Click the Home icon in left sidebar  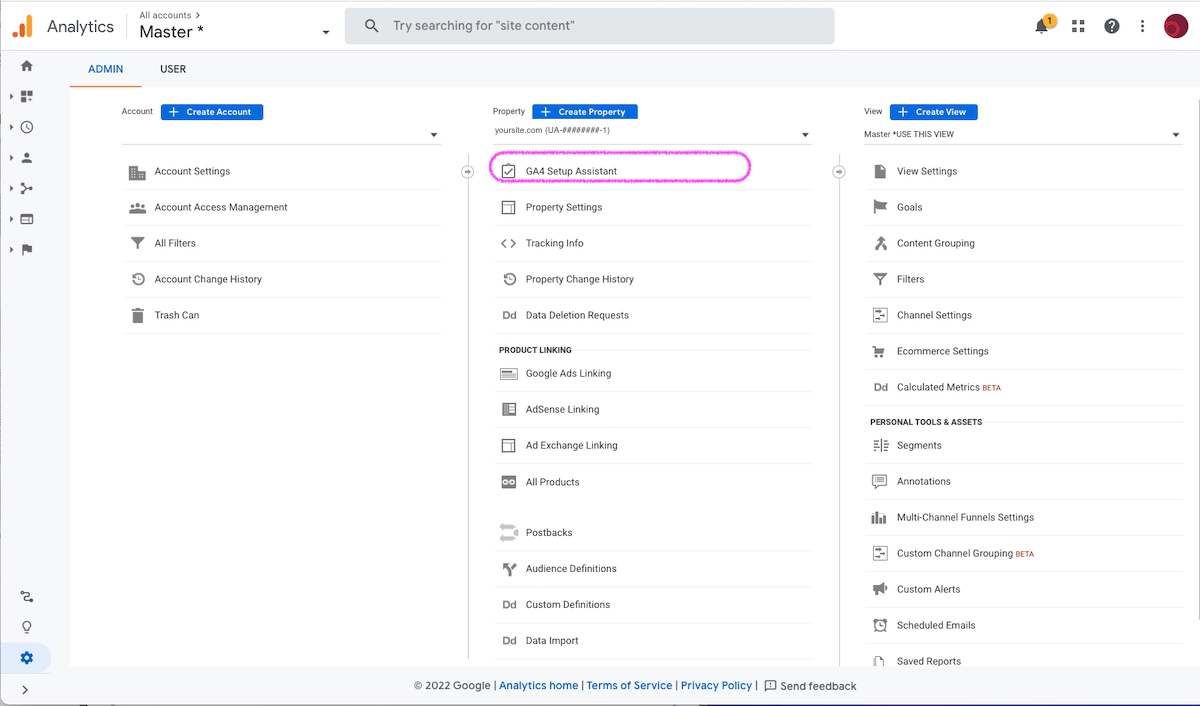[x=27, y=66]
